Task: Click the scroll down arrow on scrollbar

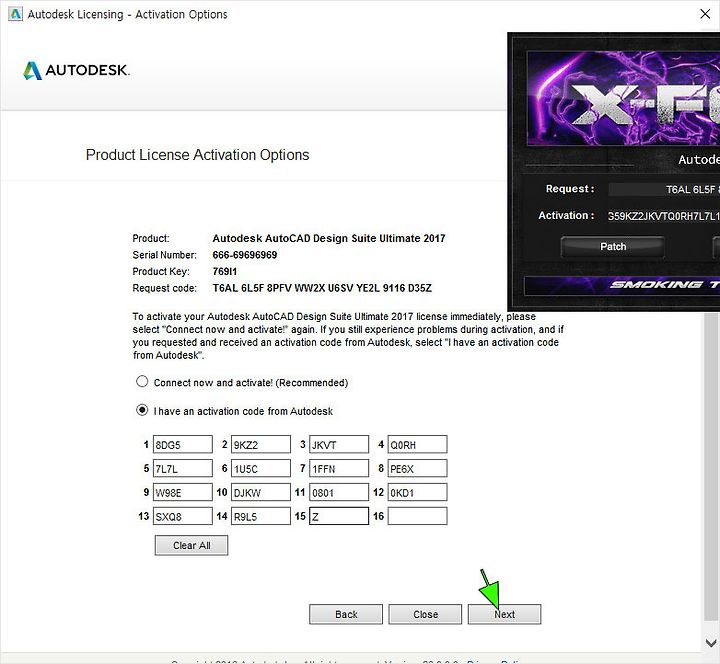Action: click(711, 642)
